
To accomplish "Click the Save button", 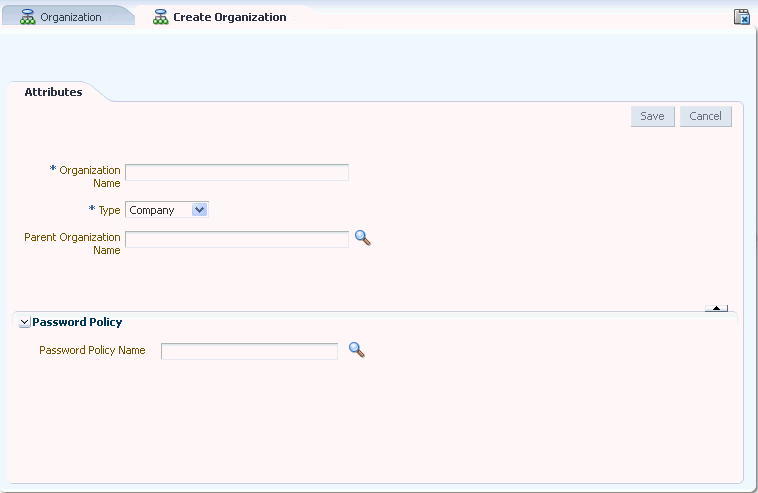I will pyautogui.click(x=653, y=116).
